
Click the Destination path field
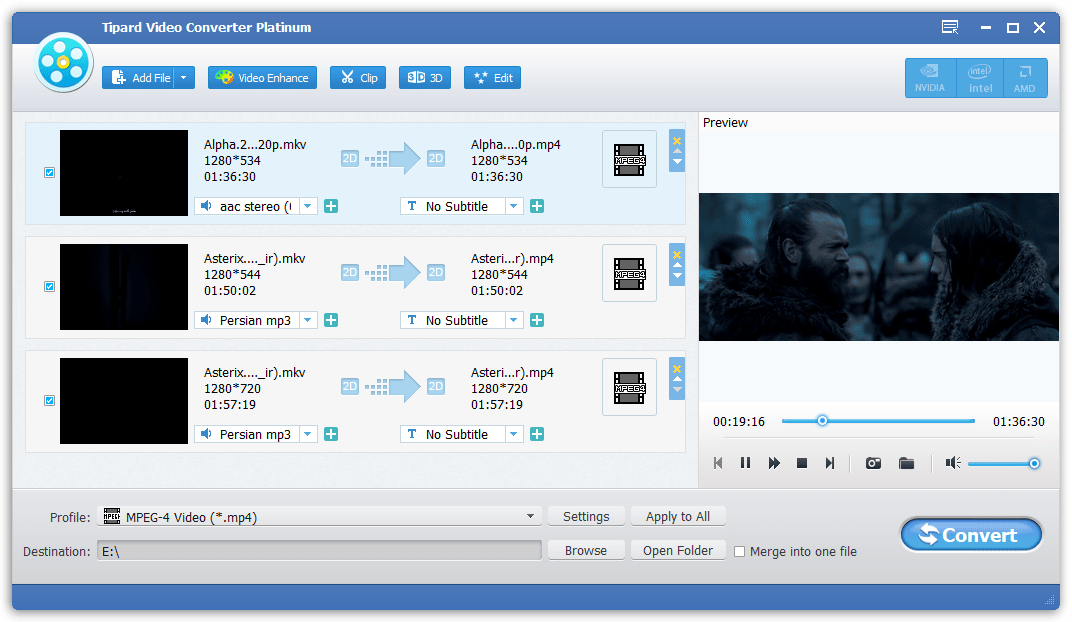tap(319, 551)
